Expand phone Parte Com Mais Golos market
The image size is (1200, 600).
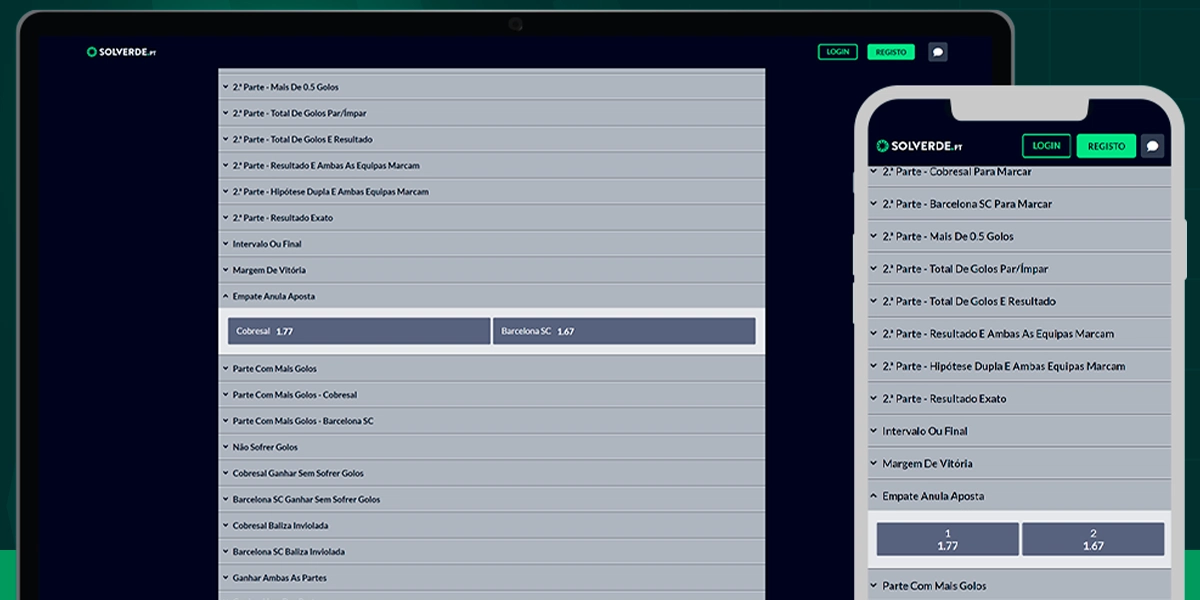pyautogui.click(x=933, y=586)
